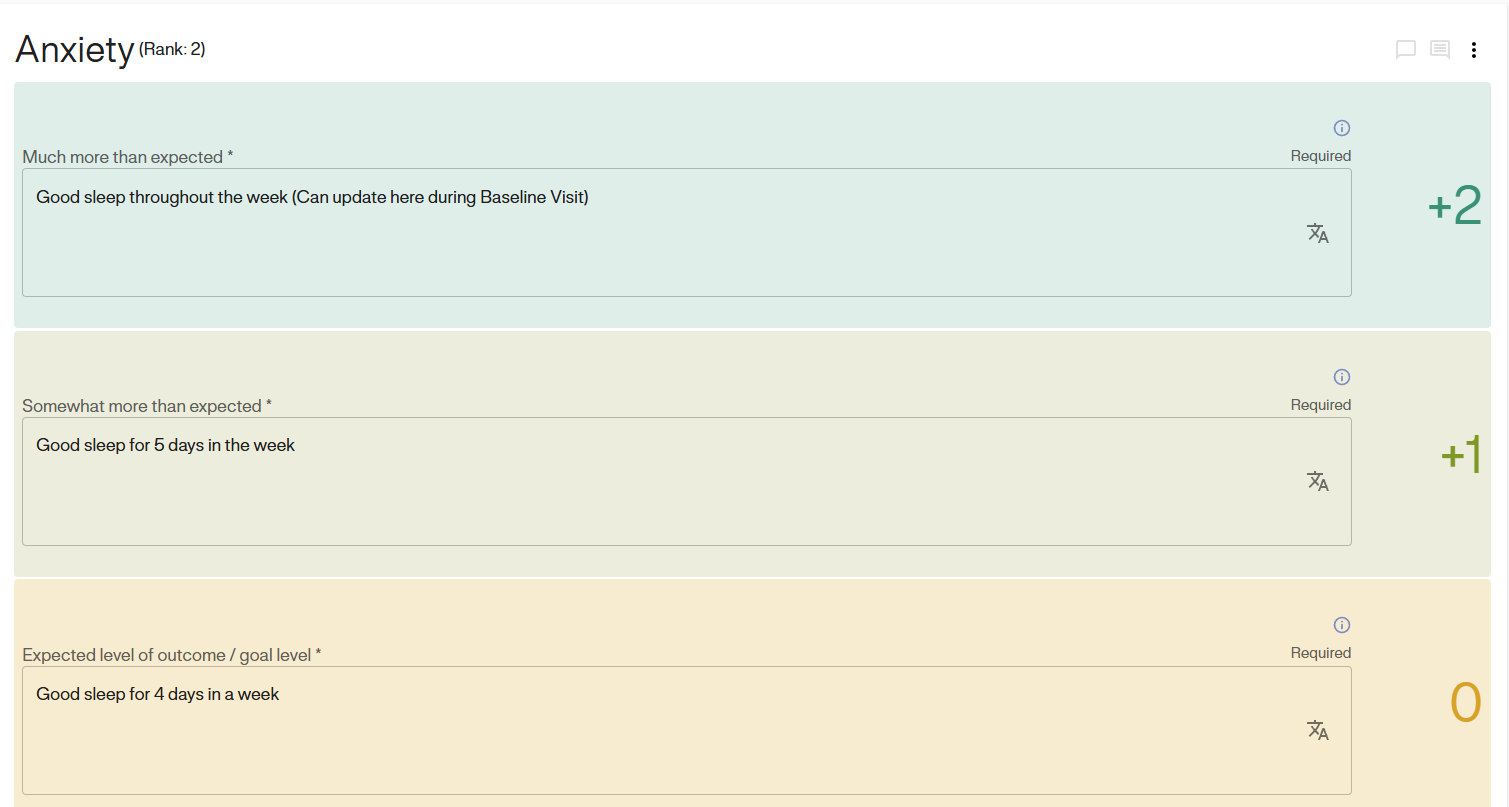The width and height of the screenshot is (1509, 807).
Task: Open the three-dot more options menu
Action: coord(1473,50)
